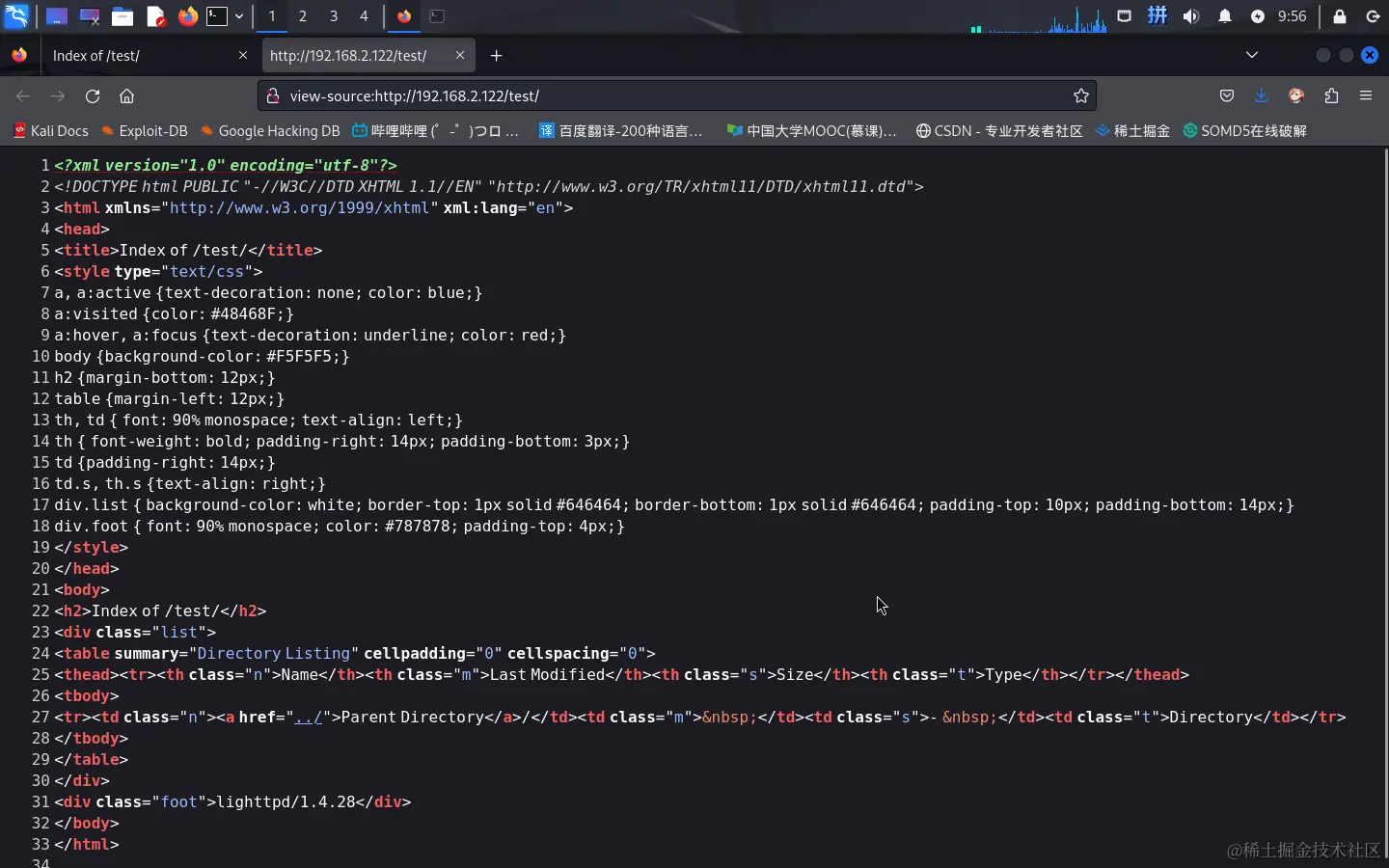Open the Exploit-DB bookmark

144,131
